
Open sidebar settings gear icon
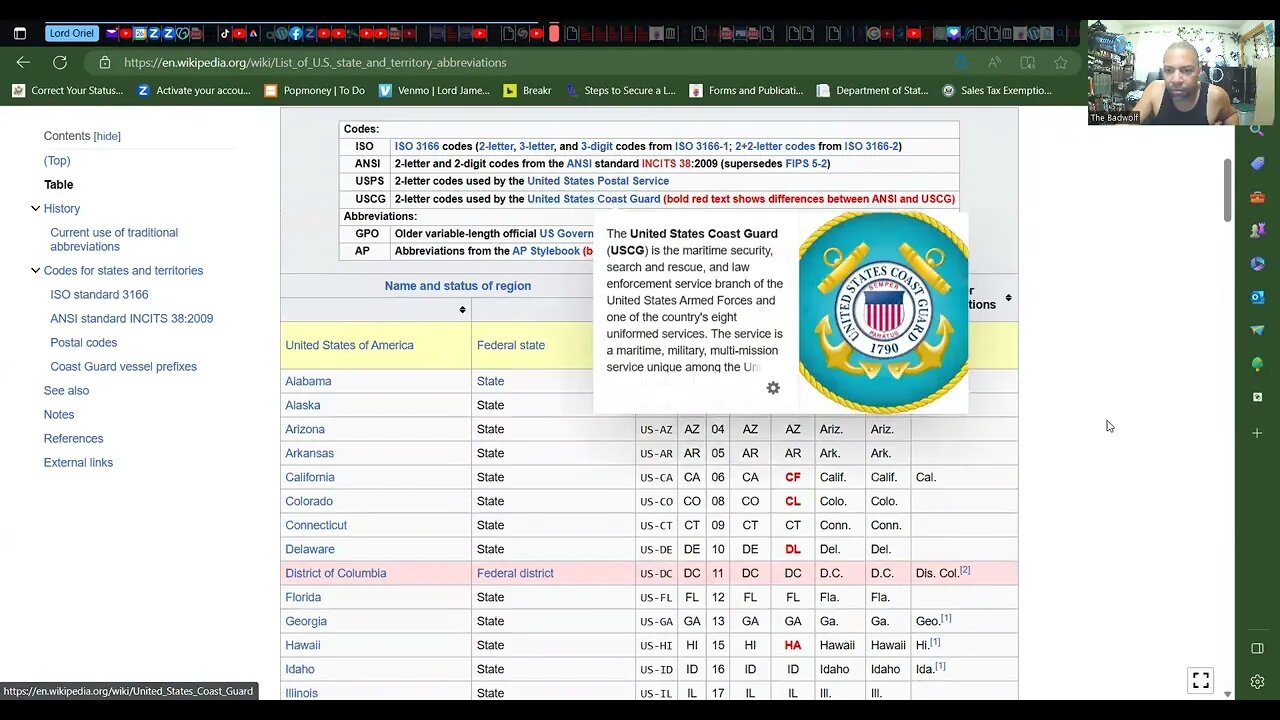click(1257, 682)
